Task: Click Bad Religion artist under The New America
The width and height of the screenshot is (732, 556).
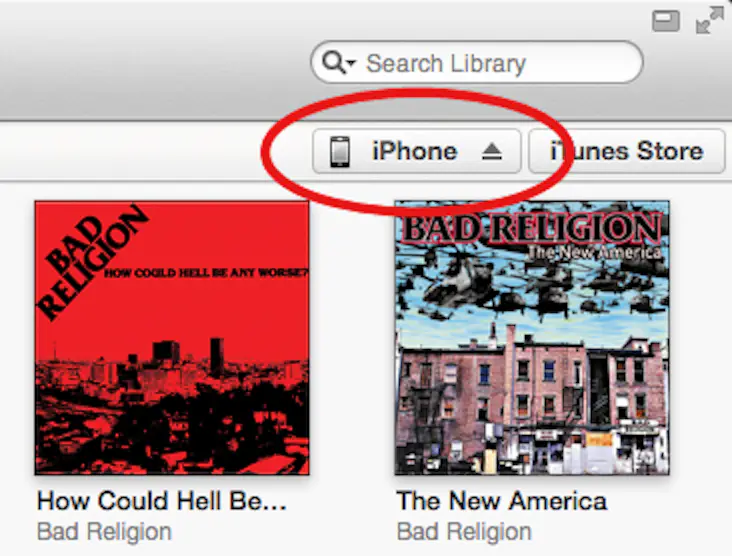Action: pyautogui.click(x=464, y=532)
